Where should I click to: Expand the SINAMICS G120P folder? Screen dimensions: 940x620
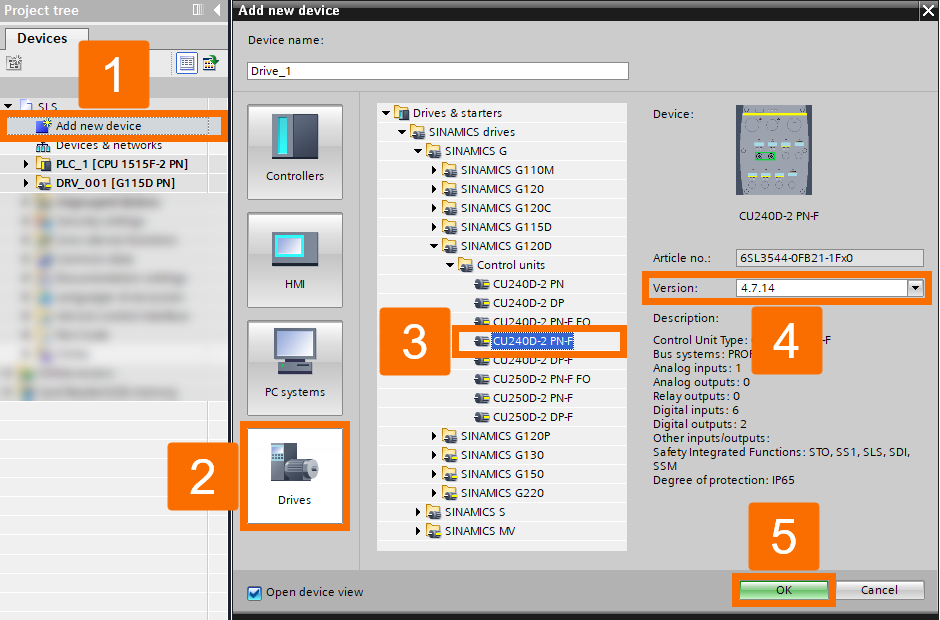click(434, 436)
